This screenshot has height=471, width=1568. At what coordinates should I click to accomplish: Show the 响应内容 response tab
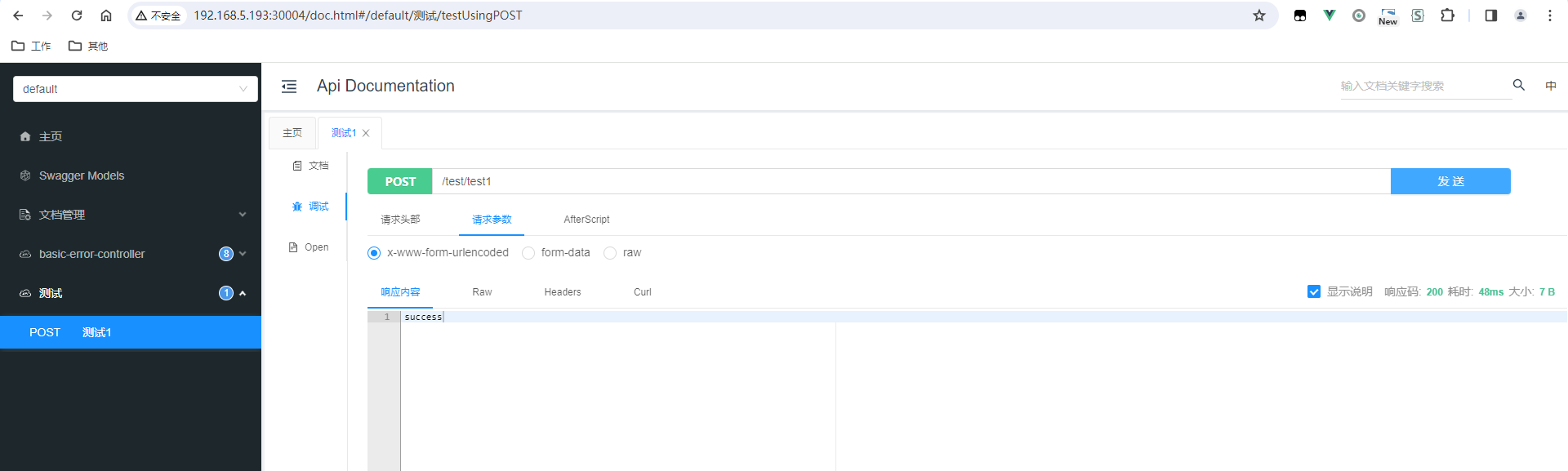point(400,292)
